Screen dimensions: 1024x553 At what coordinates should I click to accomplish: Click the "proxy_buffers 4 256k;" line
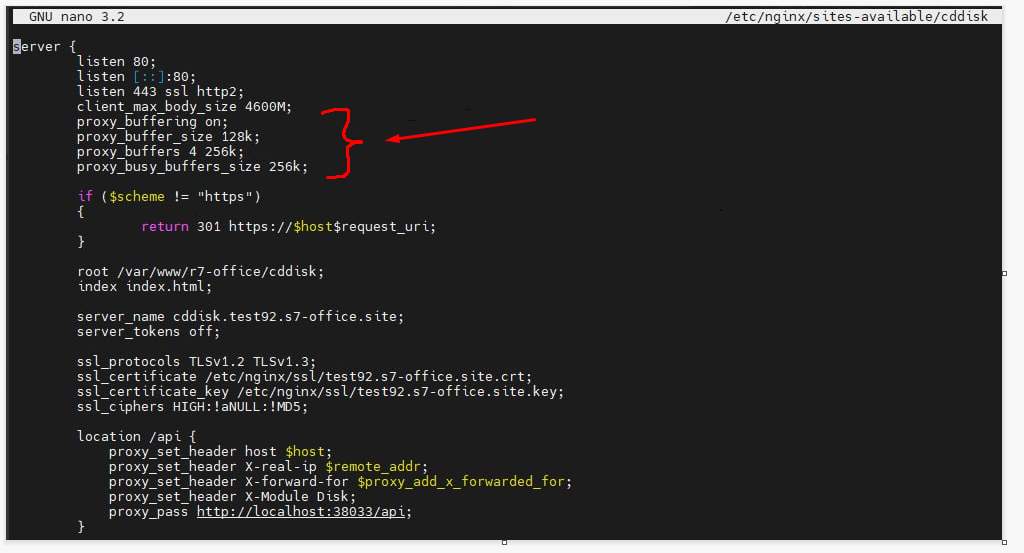click(x=159, y=151)
